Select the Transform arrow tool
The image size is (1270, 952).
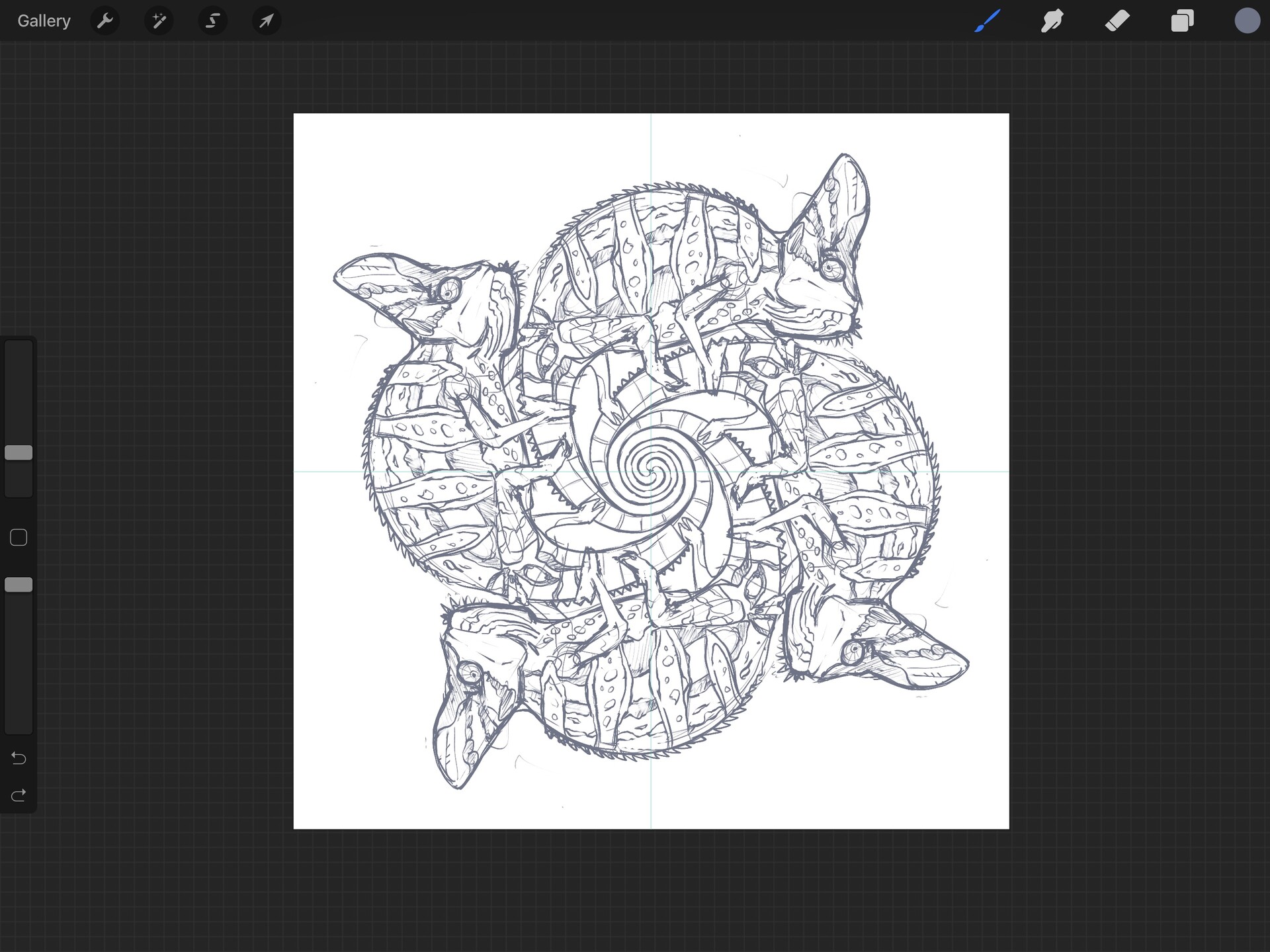point(267,21)
